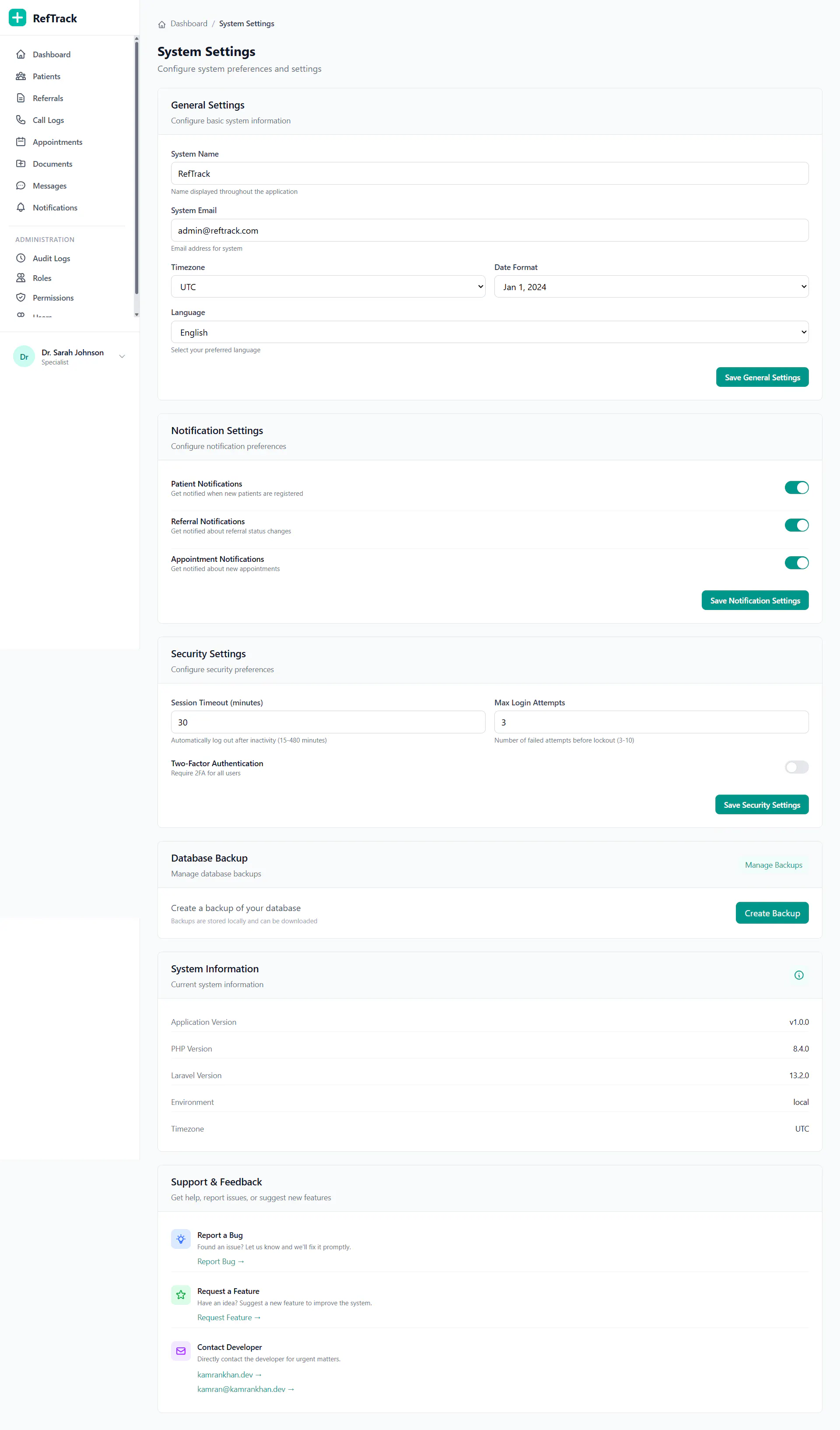Click the Request a Feature star icon
Viewport: 840px width, 1430px height.
coord(181,1295)
